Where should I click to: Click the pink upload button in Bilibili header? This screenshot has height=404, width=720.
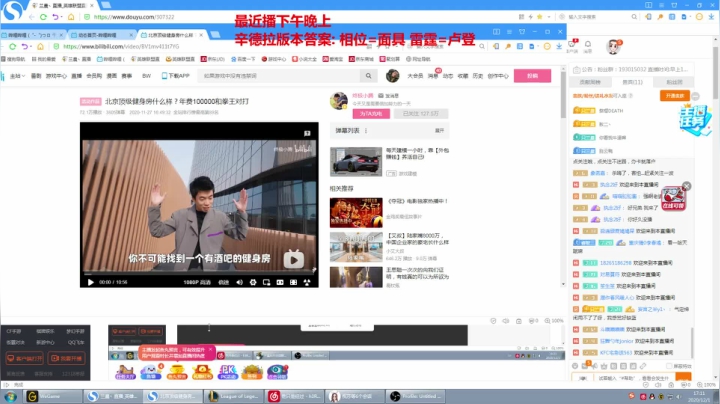(532, 76)
